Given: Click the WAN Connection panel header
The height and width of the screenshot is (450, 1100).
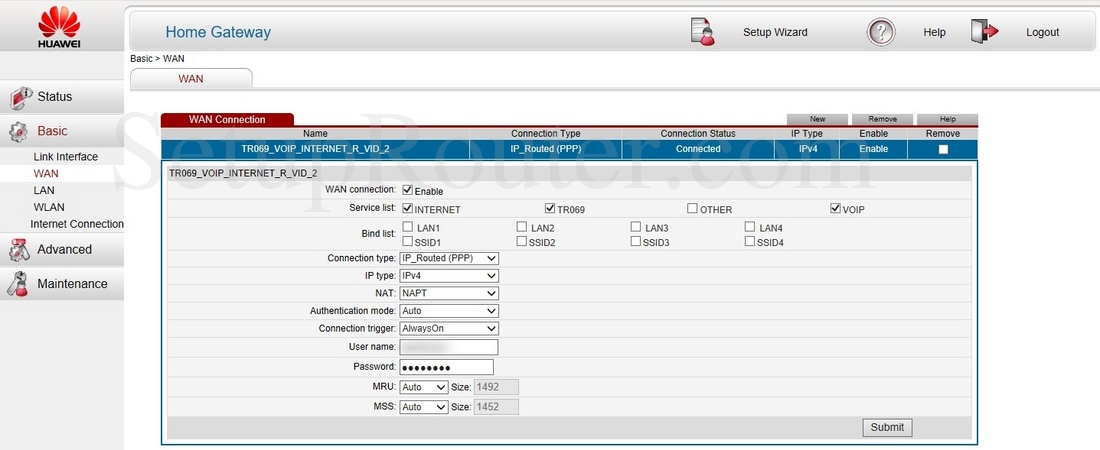Looking at the screenshot, I should [227, 119].
